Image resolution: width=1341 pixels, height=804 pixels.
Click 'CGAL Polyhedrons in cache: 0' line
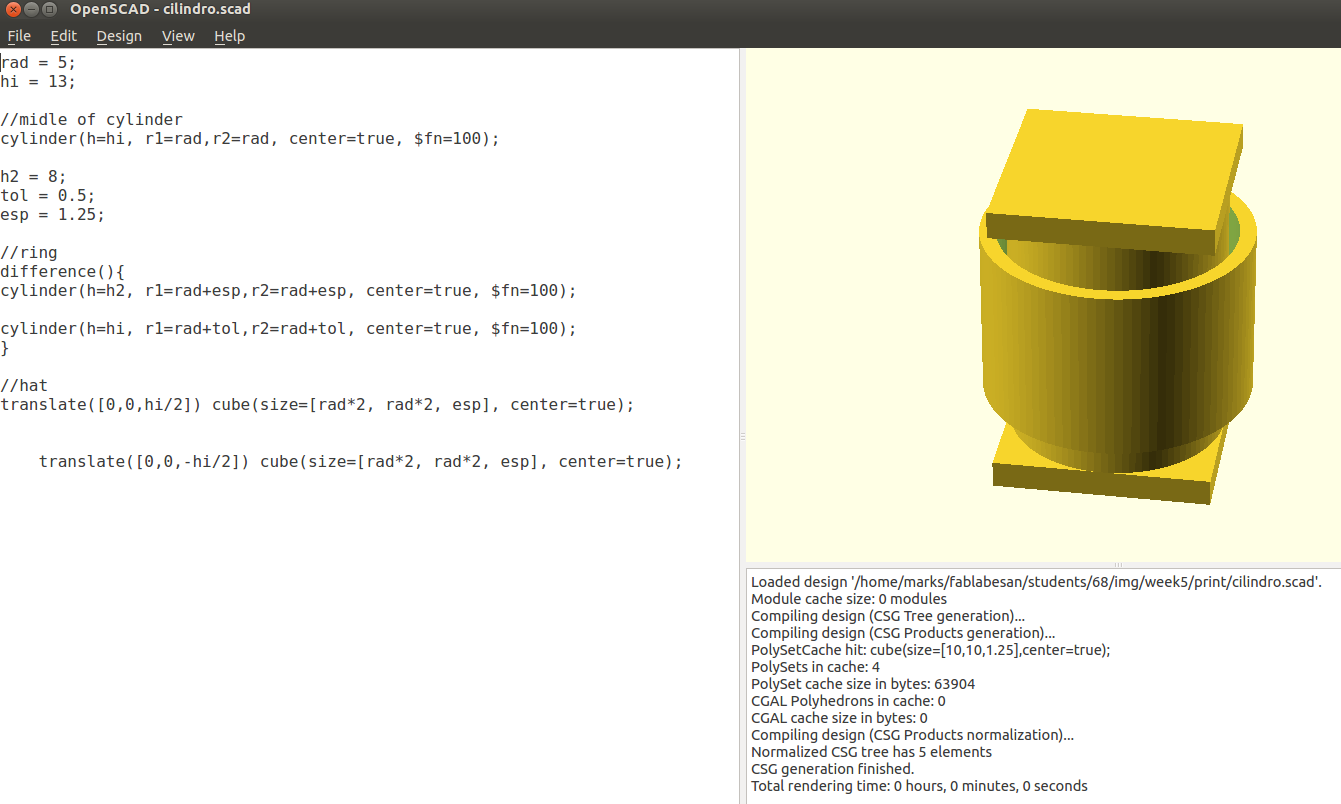point(848,701)
